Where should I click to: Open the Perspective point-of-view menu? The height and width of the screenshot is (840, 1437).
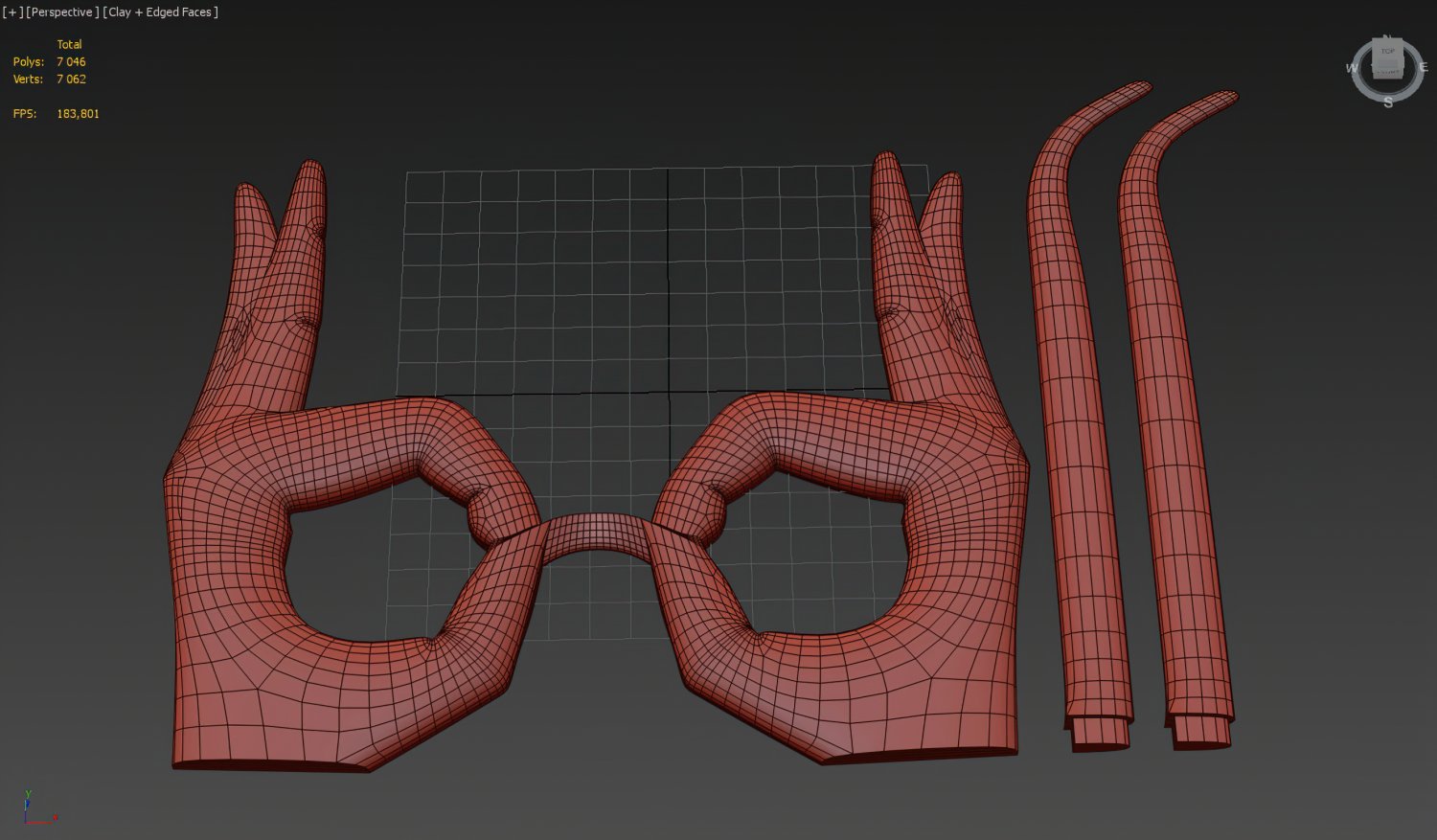point(64,11)
